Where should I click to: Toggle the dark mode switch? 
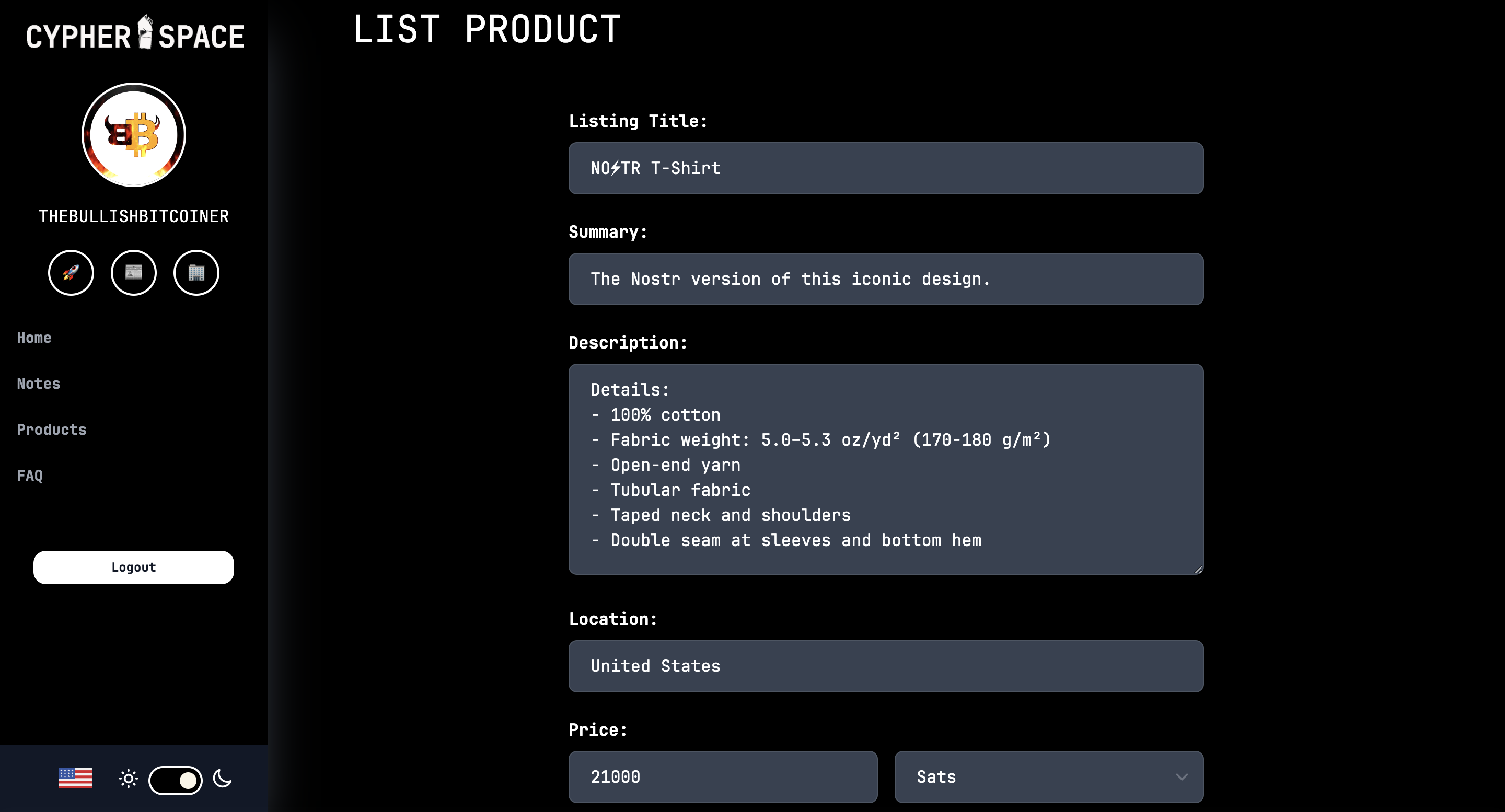[x=175, y=780]
